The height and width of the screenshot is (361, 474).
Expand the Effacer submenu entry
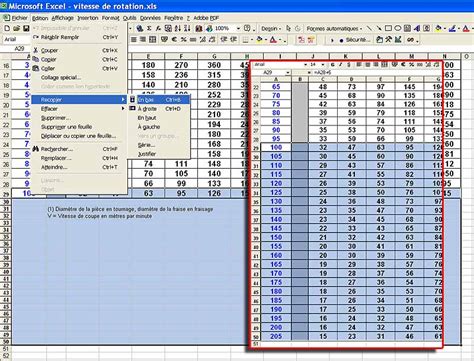coord(79,109)
